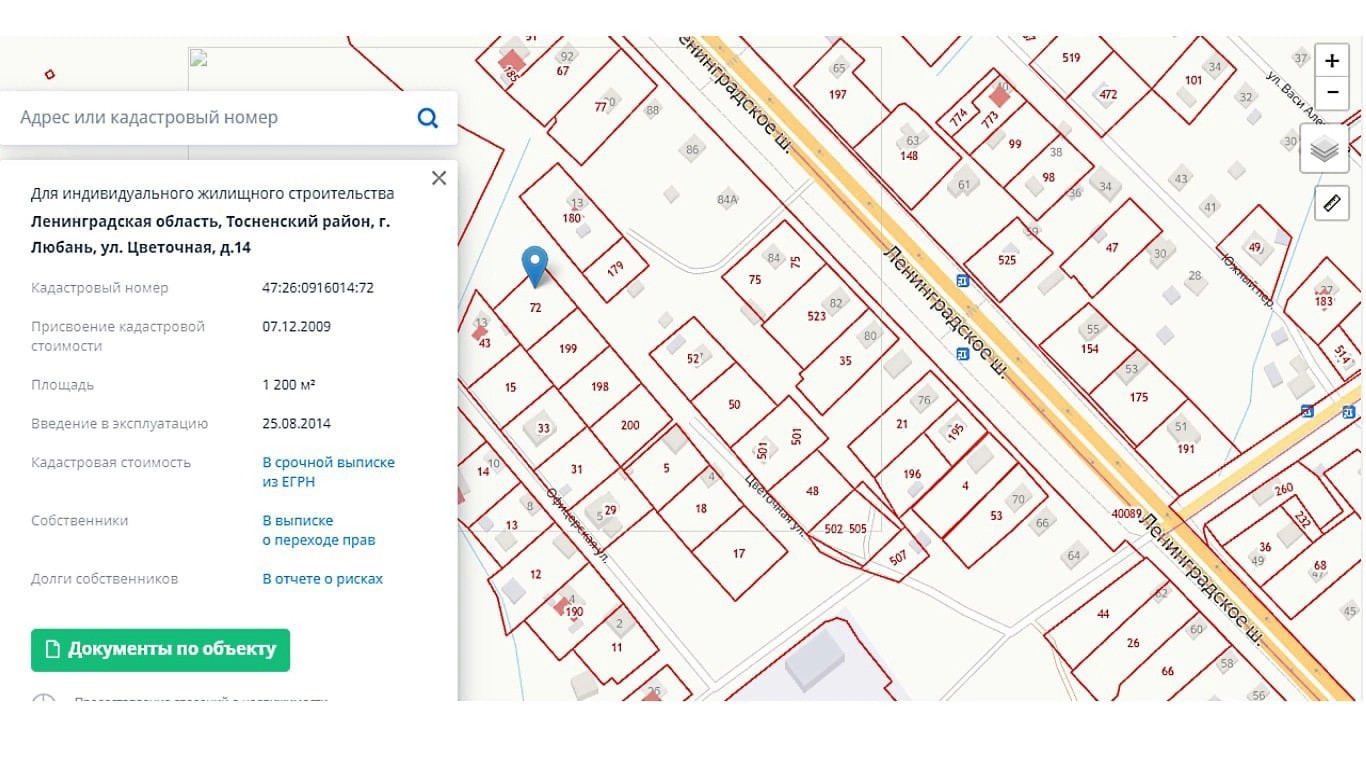Open the 'В выписке о переходе прав' link
This screenshot has width=1366, height=768.
pos(318,530)
